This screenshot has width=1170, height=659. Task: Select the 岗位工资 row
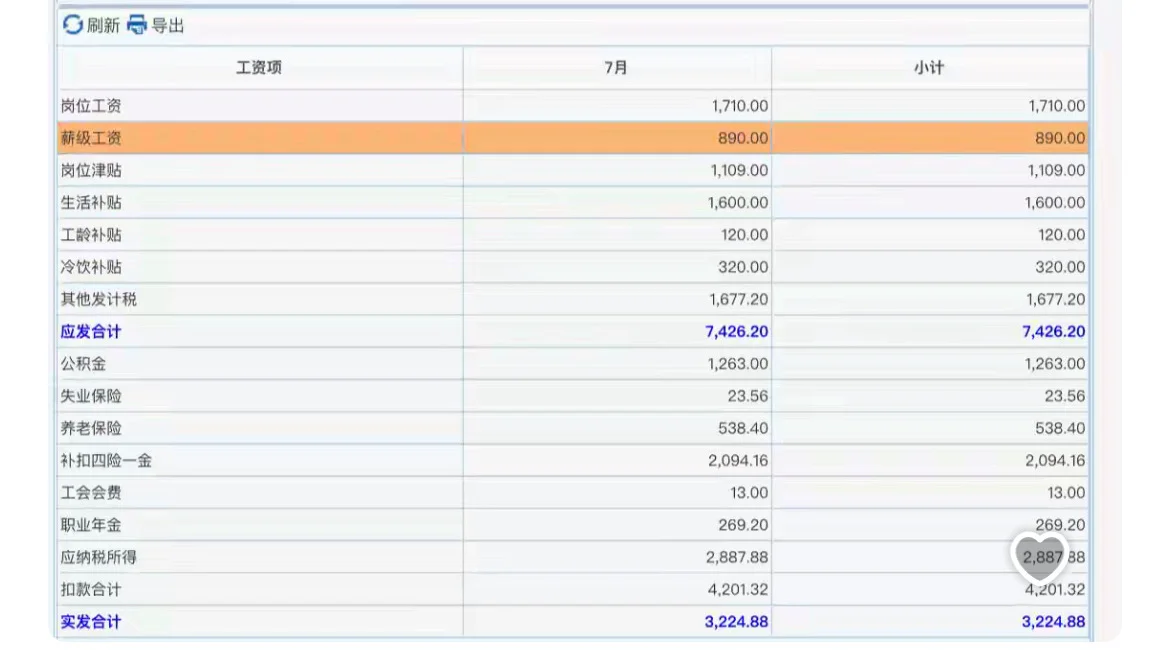tap(91, 106)
